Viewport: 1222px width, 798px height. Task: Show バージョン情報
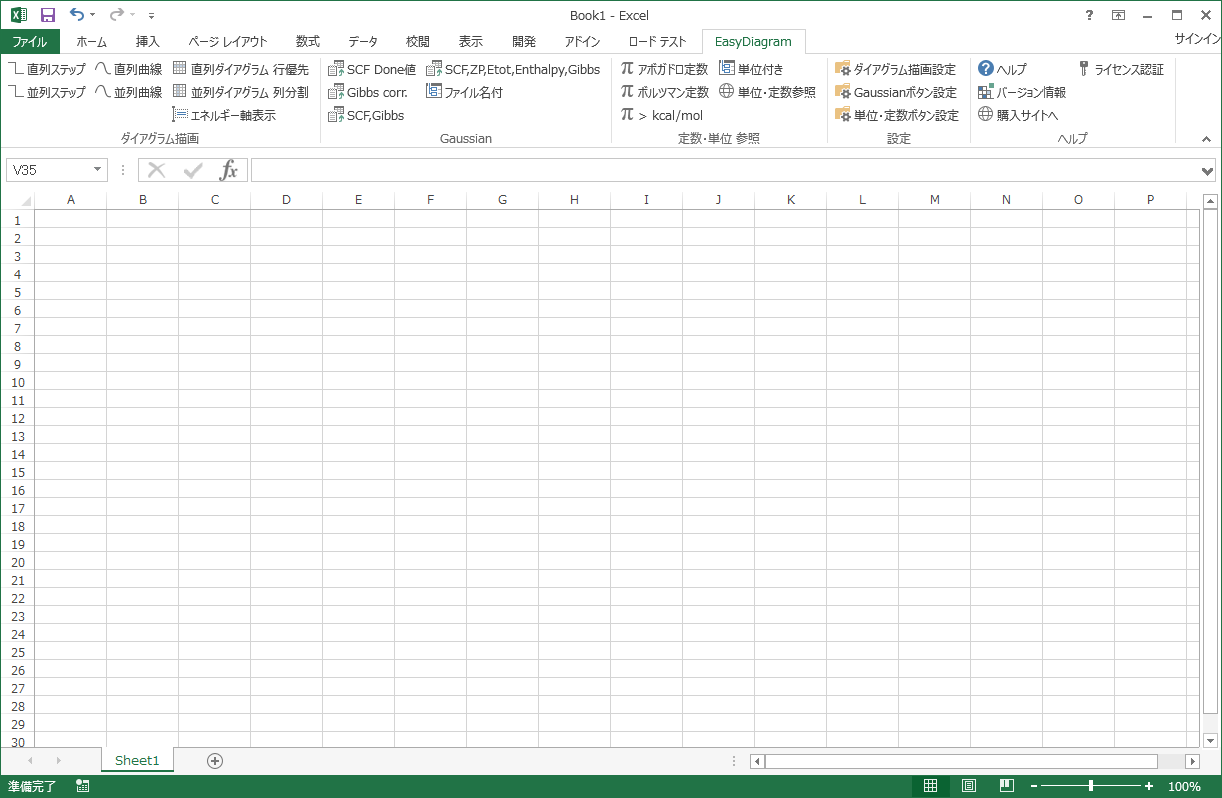1022,92
